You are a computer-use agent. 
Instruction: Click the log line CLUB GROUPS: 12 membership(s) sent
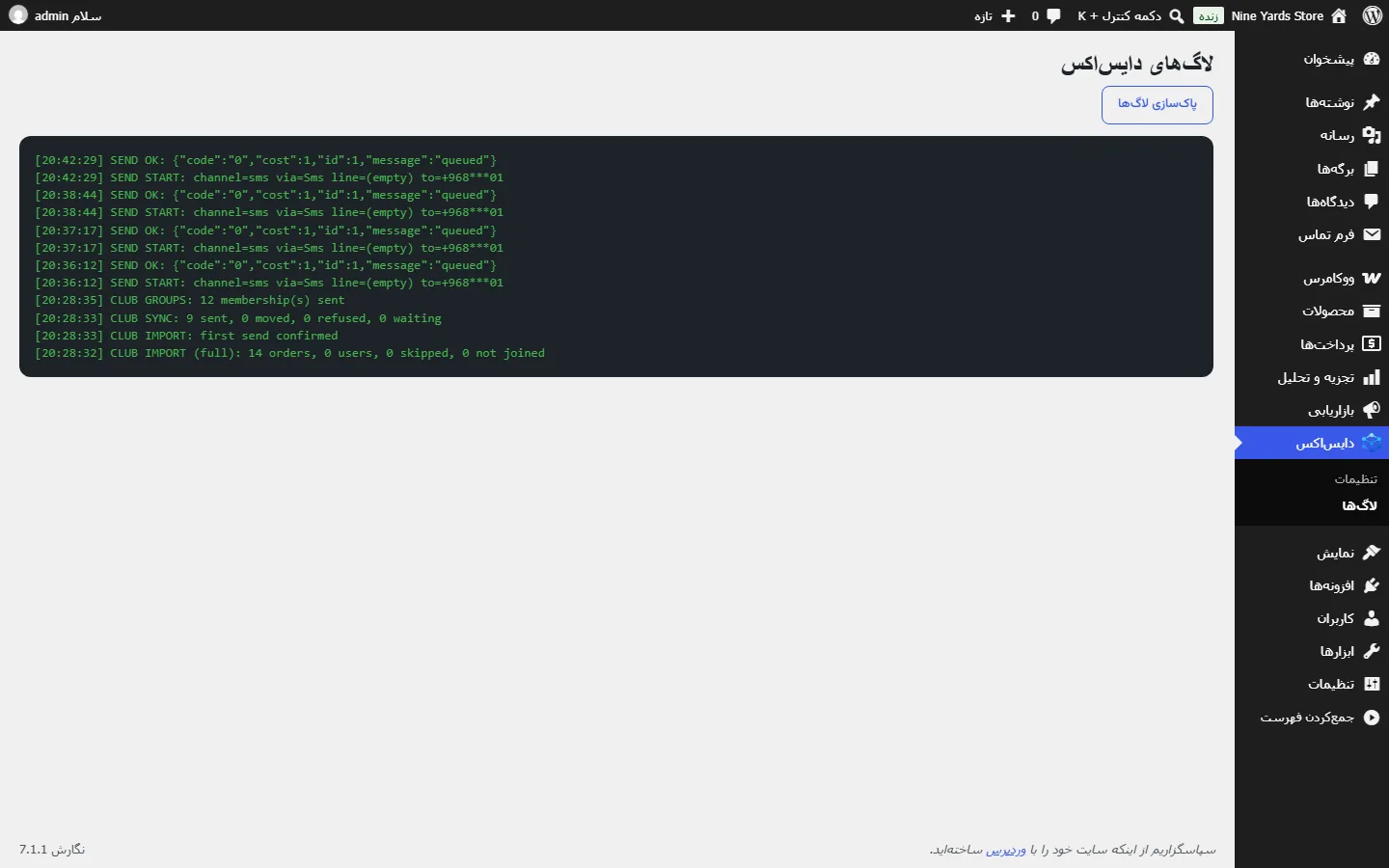pyautogui.click(x=190, y=300)
